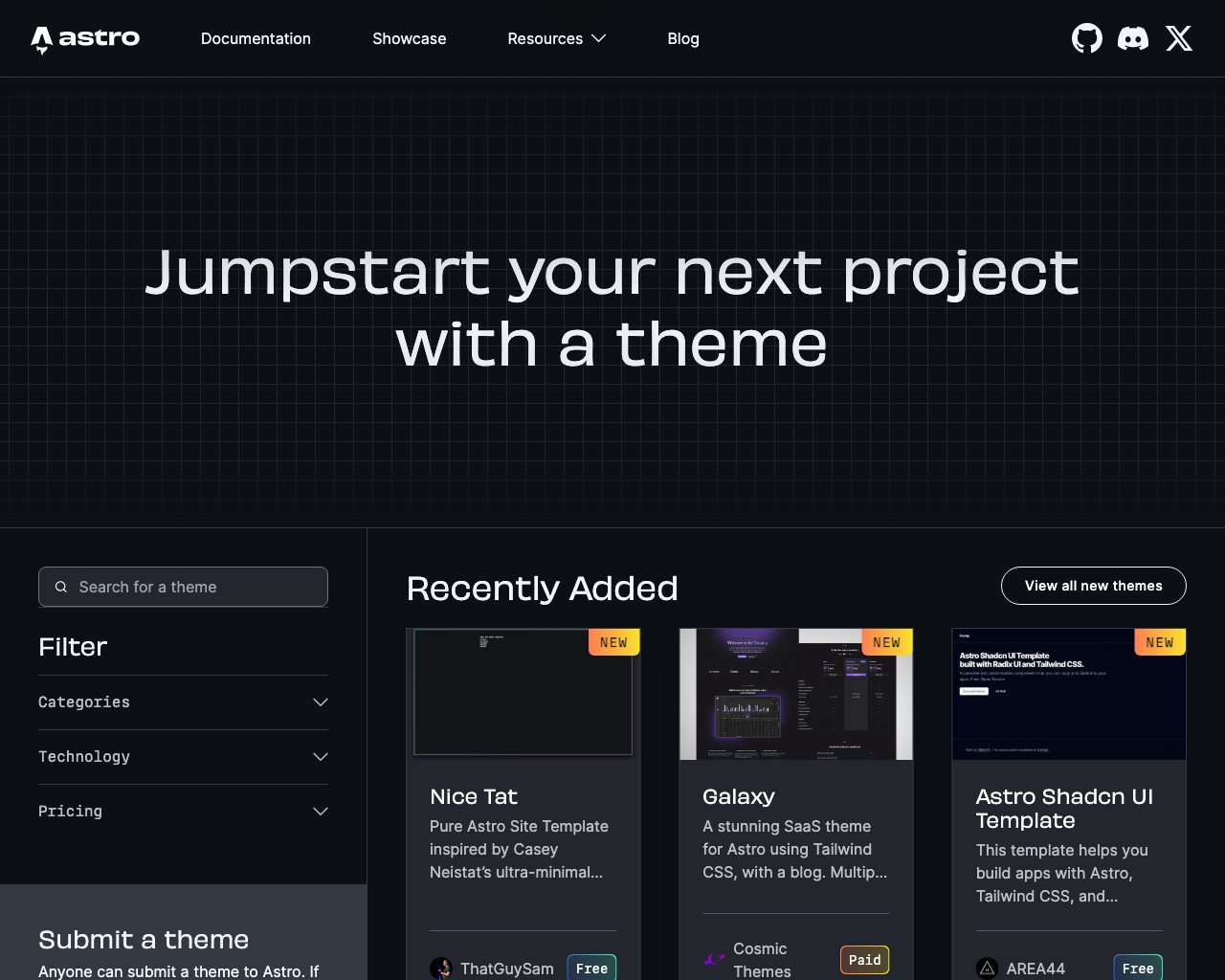Open the GitHub icon link
The image size is (1225, 980).
1087,38
